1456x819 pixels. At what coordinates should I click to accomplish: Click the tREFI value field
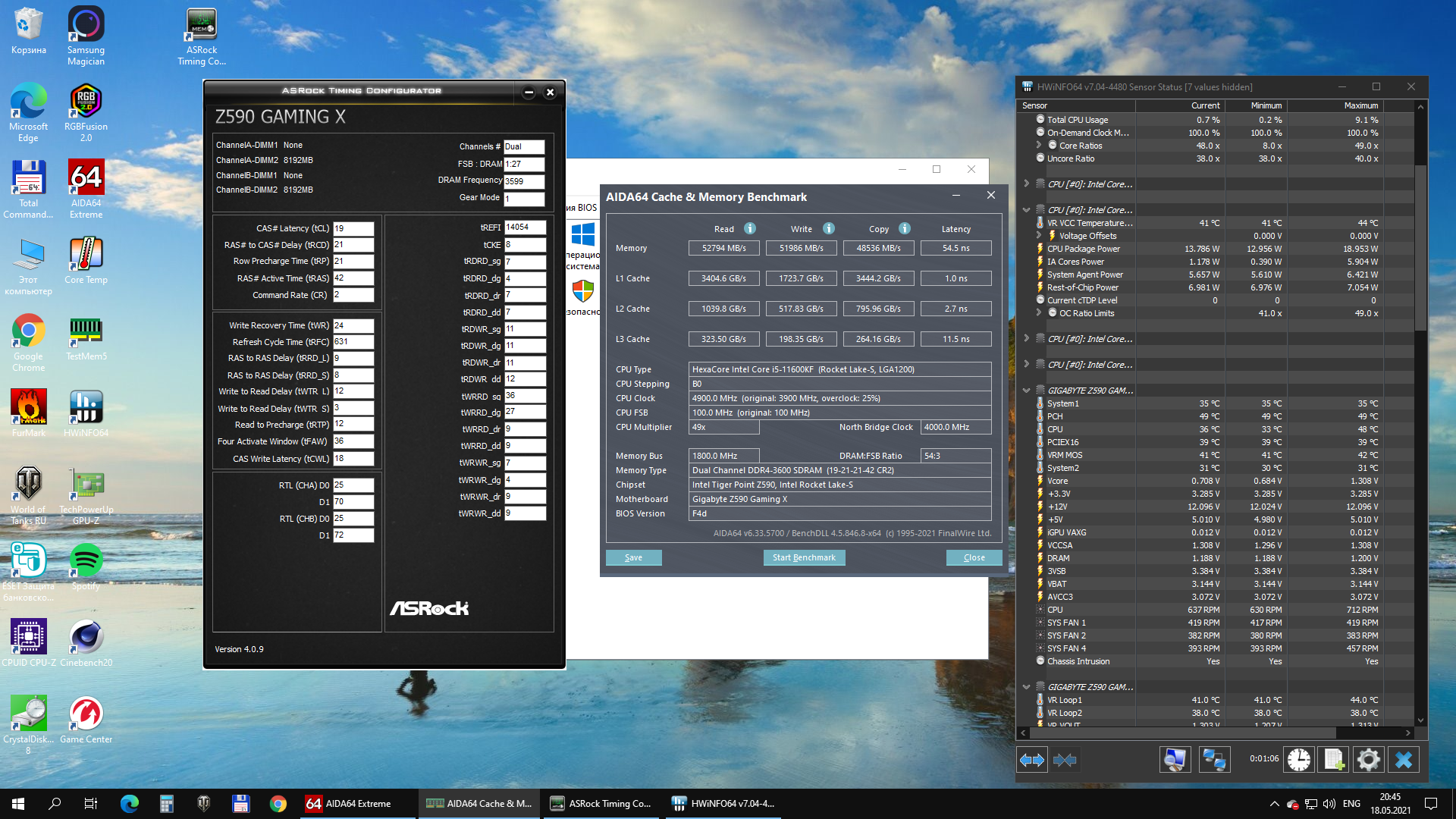point(524,227)
